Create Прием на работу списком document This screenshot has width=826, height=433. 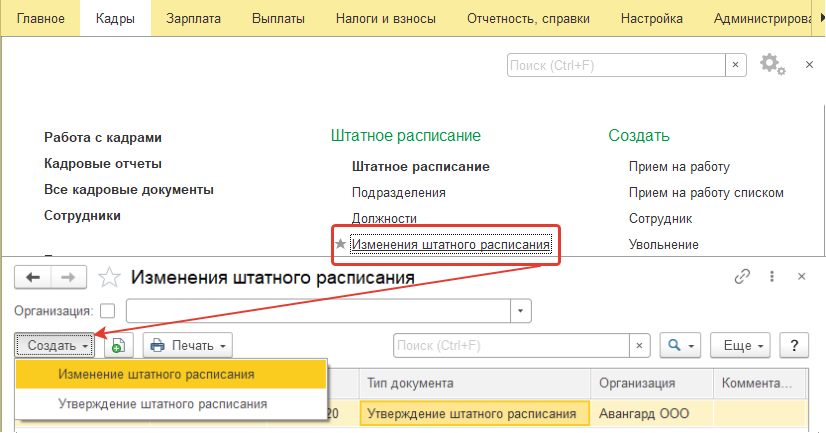pos(706,192)
